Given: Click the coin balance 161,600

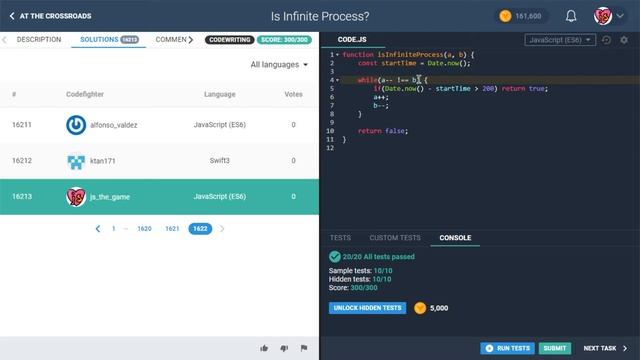Looking at the screenshot, I should [x=521, y=16].
